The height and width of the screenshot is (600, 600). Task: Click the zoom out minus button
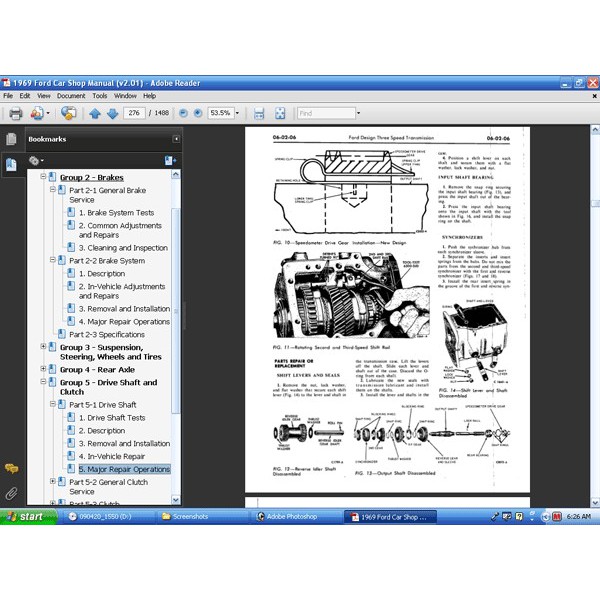click(x=183, y=113)
